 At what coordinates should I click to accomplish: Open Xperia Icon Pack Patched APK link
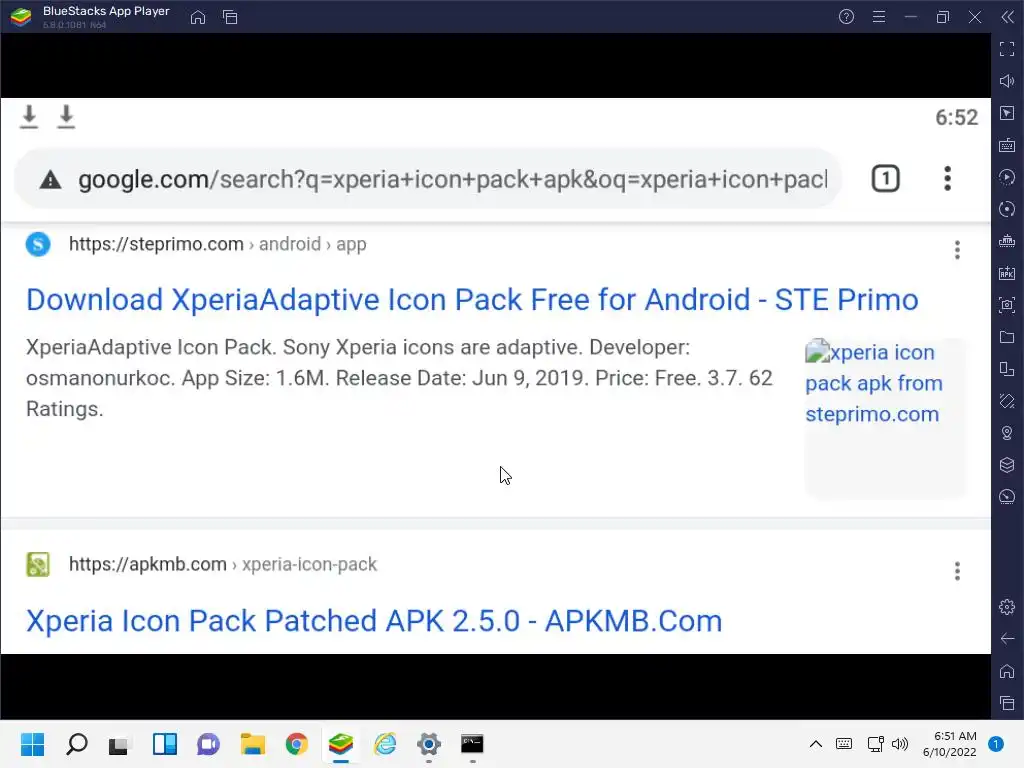coord(374,621)
